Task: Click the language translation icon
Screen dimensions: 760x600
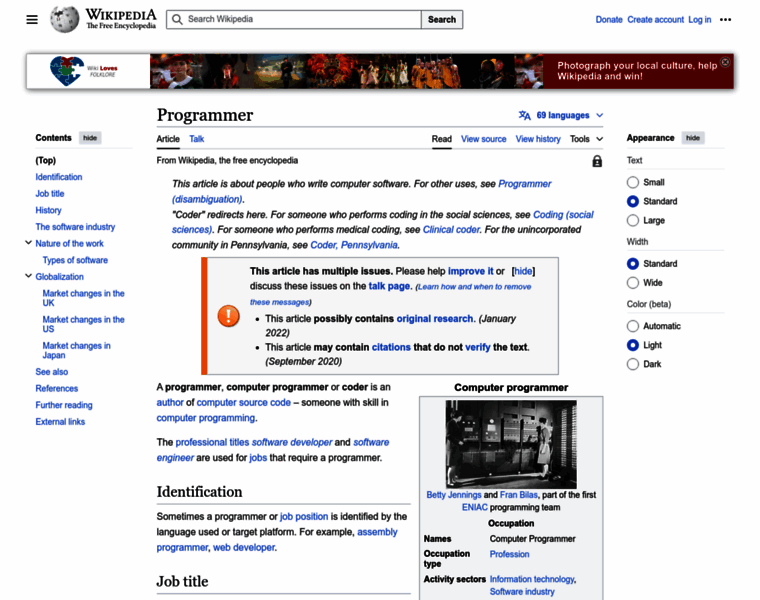Action: [524, 115]
